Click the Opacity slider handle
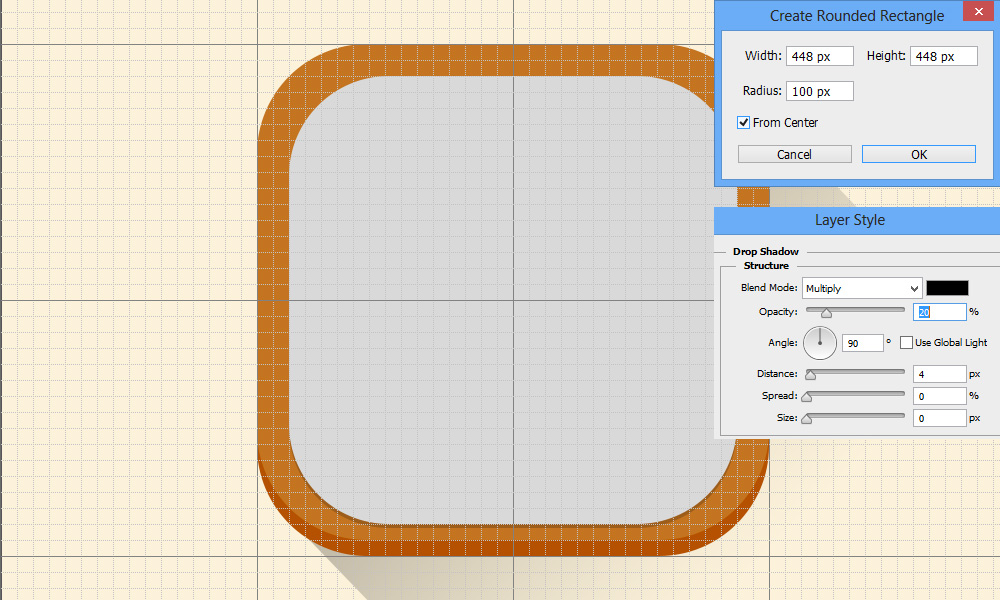1000x600 pixels. tap(826, 314)
